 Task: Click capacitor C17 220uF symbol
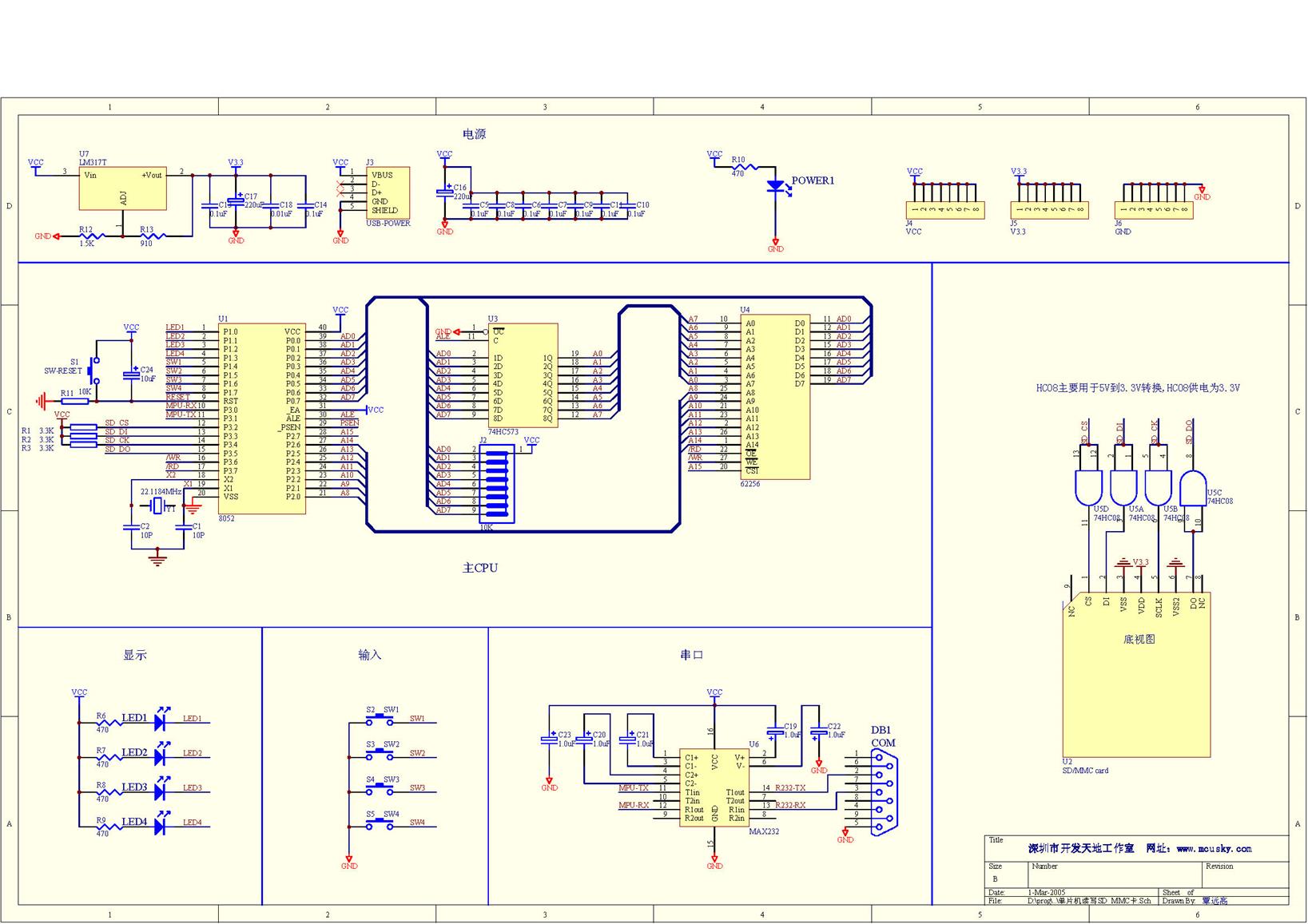coord(236,201)
